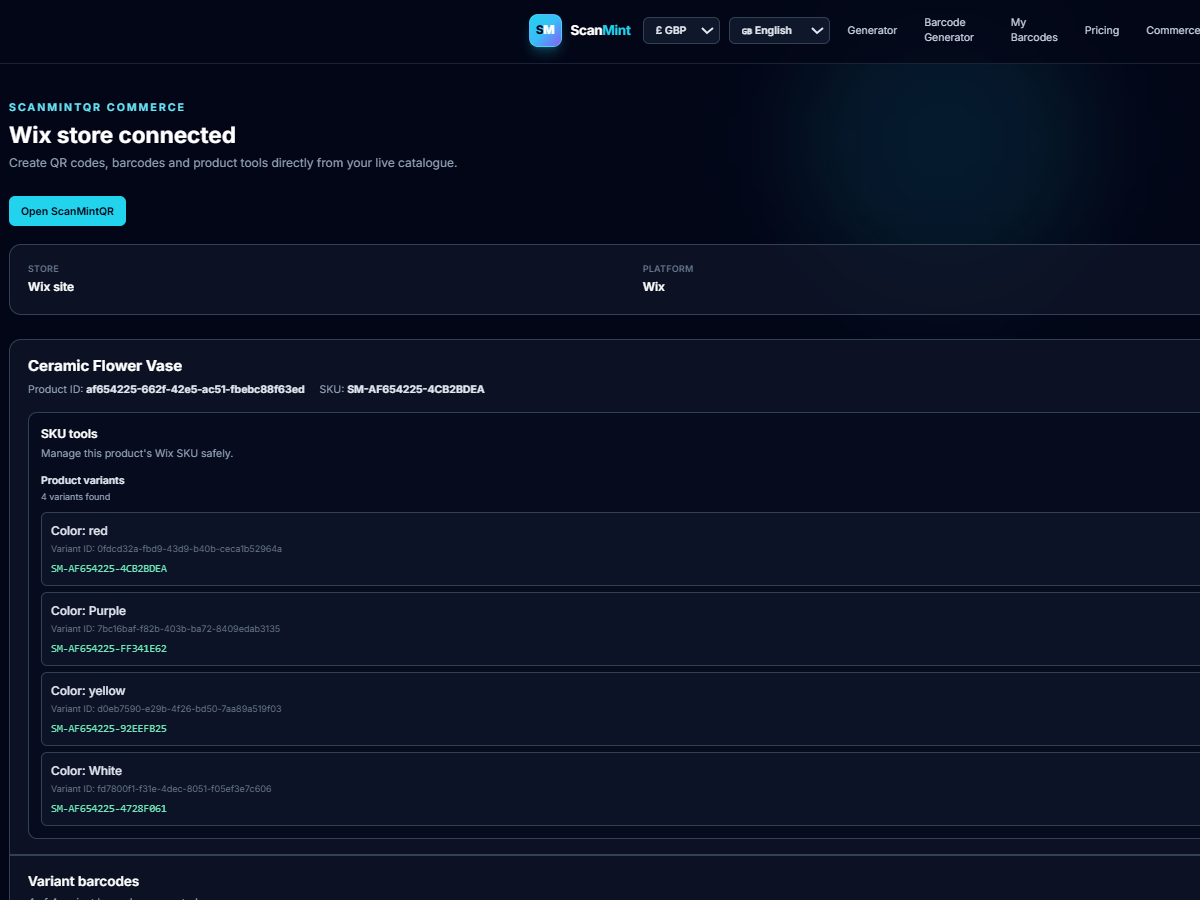Screen dimensions: 1200x900
Task: Click Purple Variant ID 7bc16baf text
Action: (x=166, y=629)
